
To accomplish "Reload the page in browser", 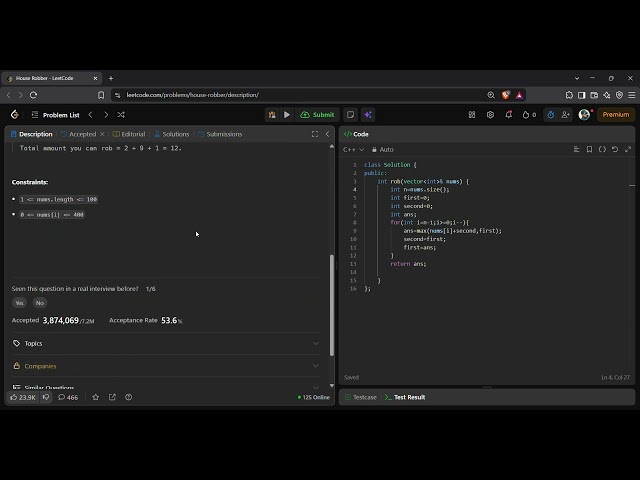I will 33,95.
